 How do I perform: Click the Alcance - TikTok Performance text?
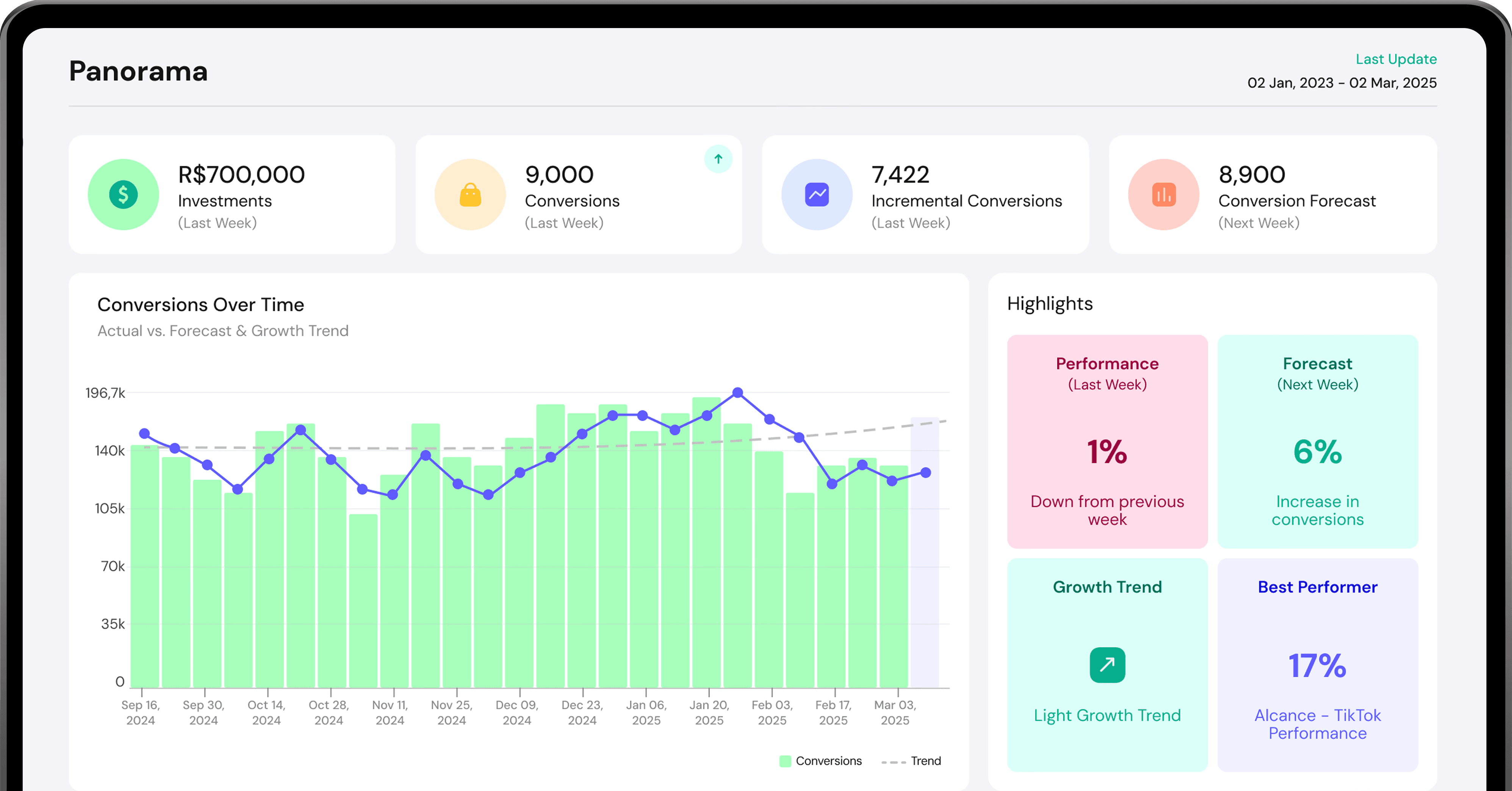1318,724
